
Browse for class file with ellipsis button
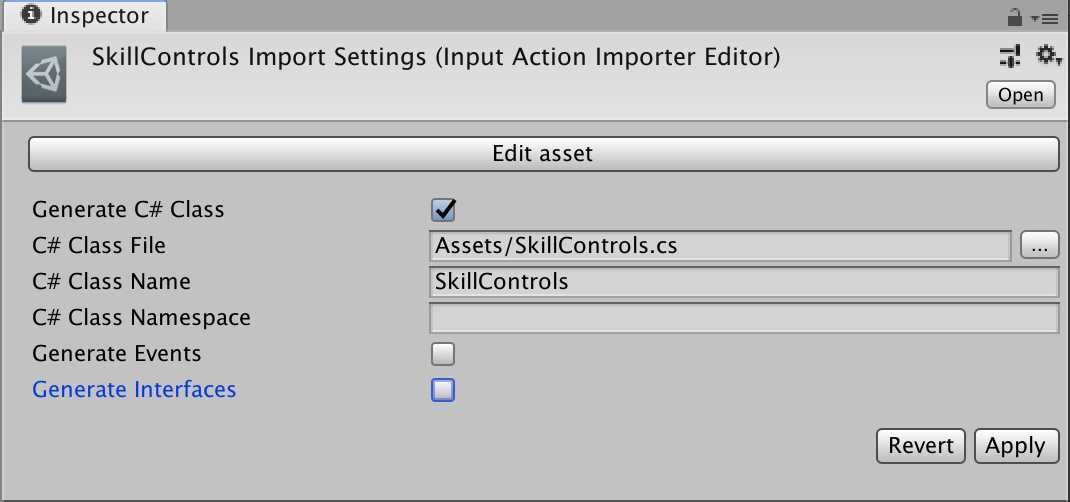click(1039, 245)
